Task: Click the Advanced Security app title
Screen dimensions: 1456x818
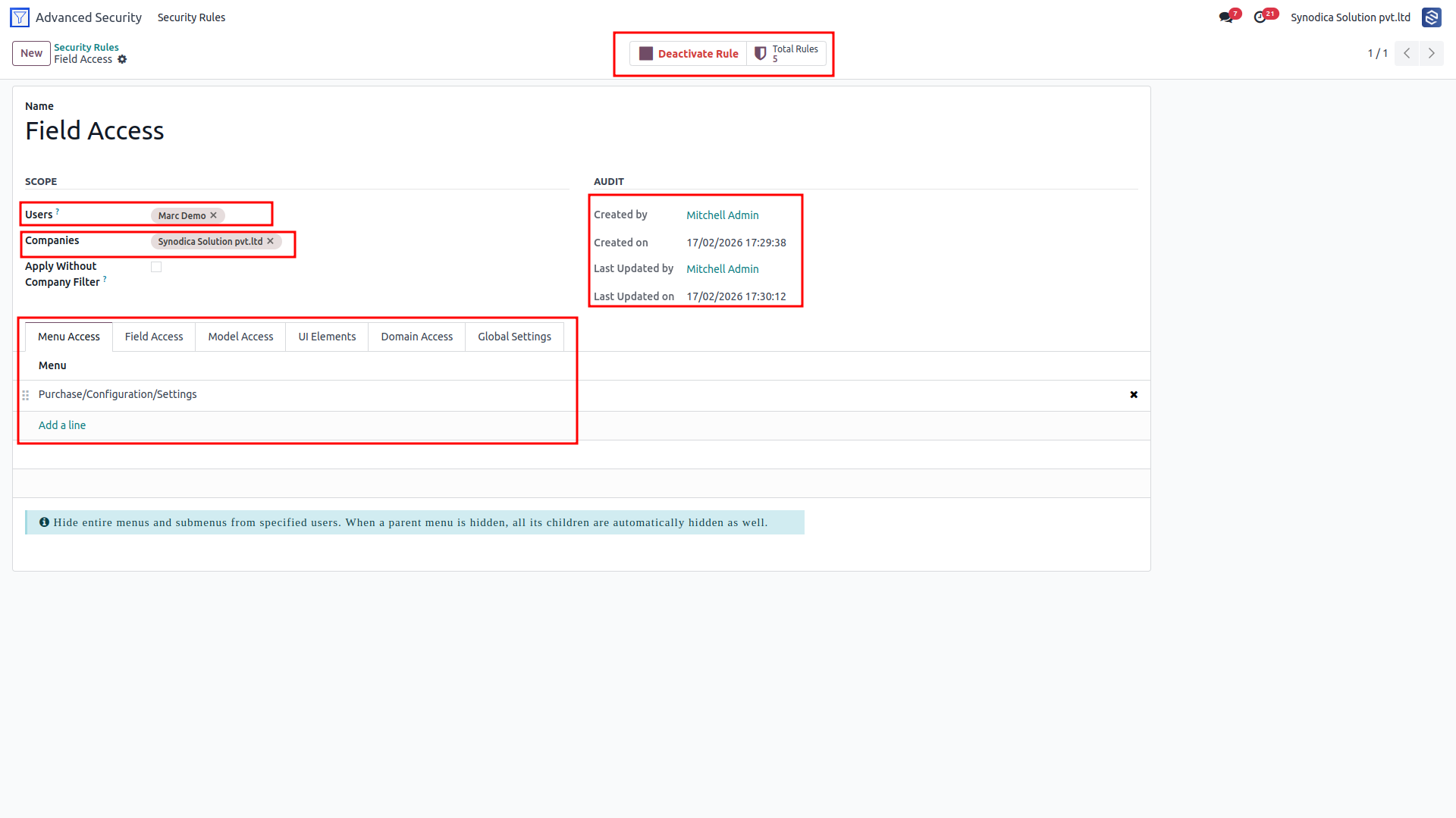Action: [x=89, y=17]
